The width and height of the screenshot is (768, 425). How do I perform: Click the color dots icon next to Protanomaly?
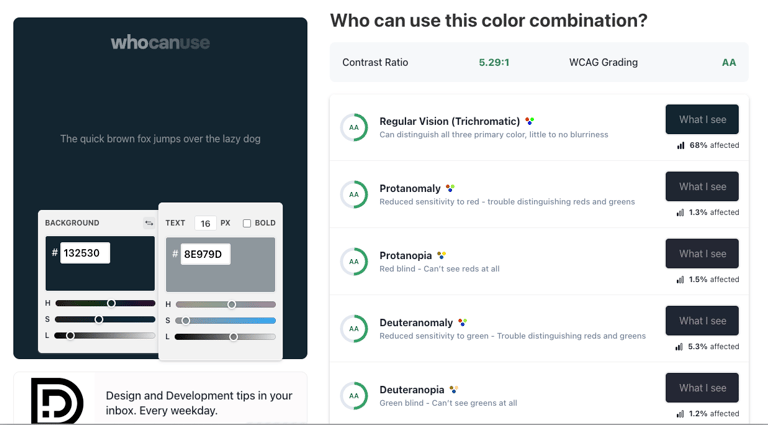[450, 188]
